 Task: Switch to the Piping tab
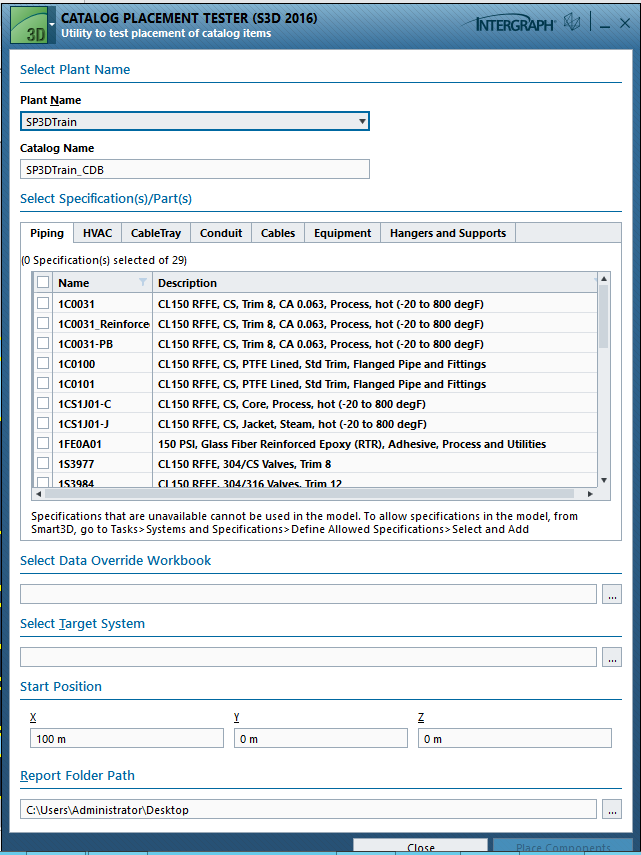47,233
